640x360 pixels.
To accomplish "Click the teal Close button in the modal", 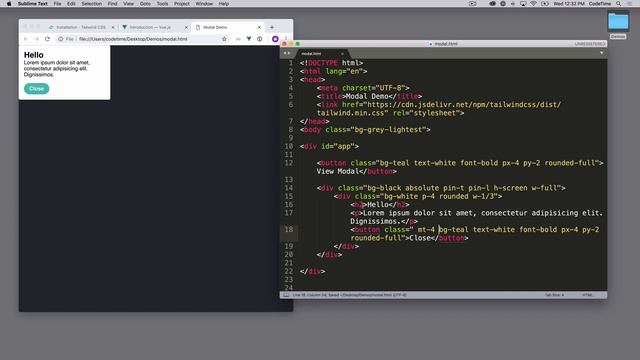I will (36, 89).
